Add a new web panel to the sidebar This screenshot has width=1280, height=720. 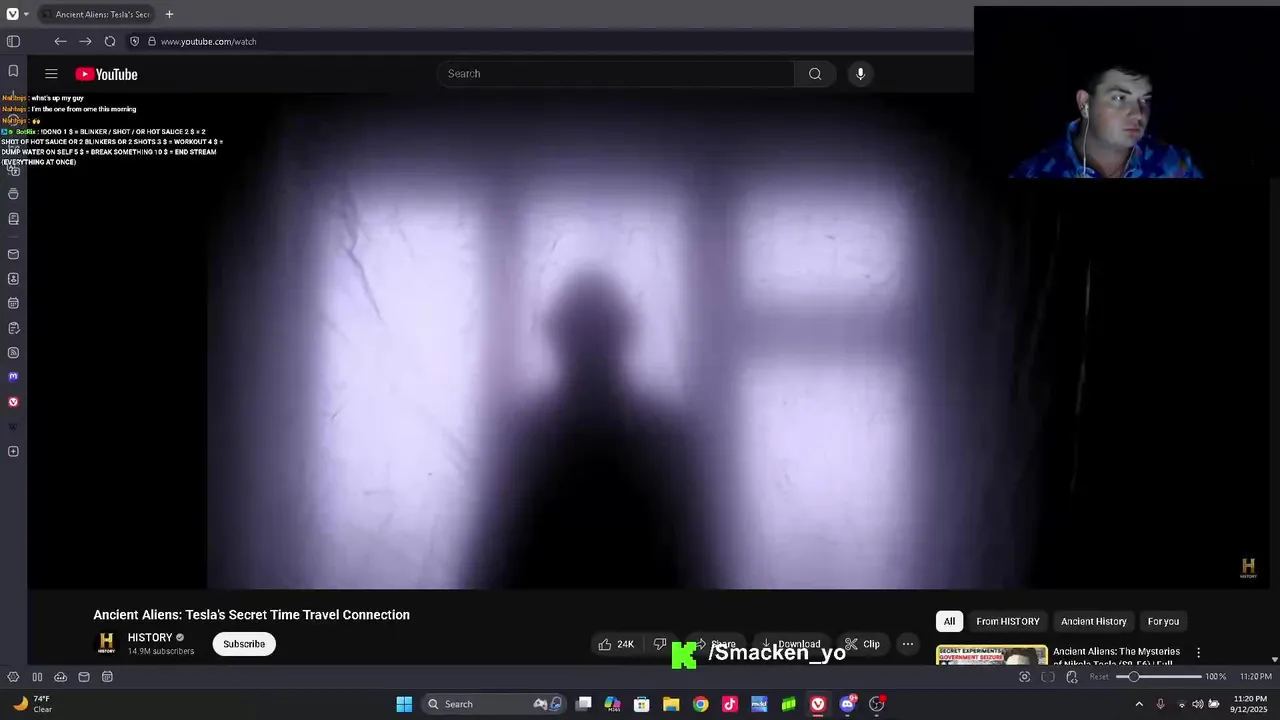pos(13,451)
